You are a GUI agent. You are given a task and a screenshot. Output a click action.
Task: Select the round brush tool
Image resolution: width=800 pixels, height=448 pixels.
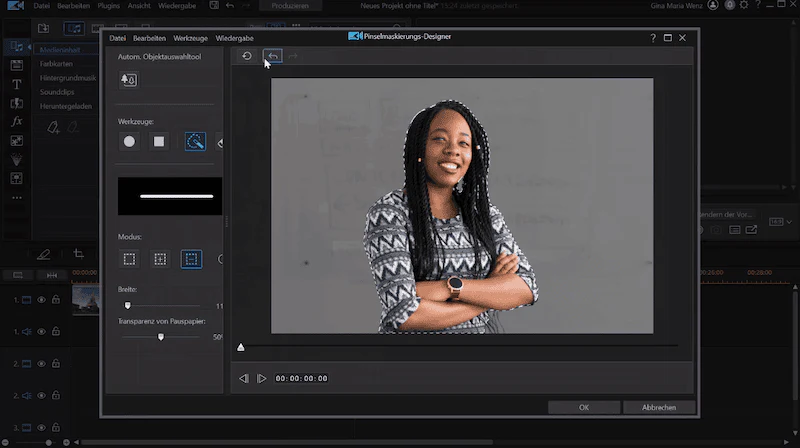[x=129, y=141]
